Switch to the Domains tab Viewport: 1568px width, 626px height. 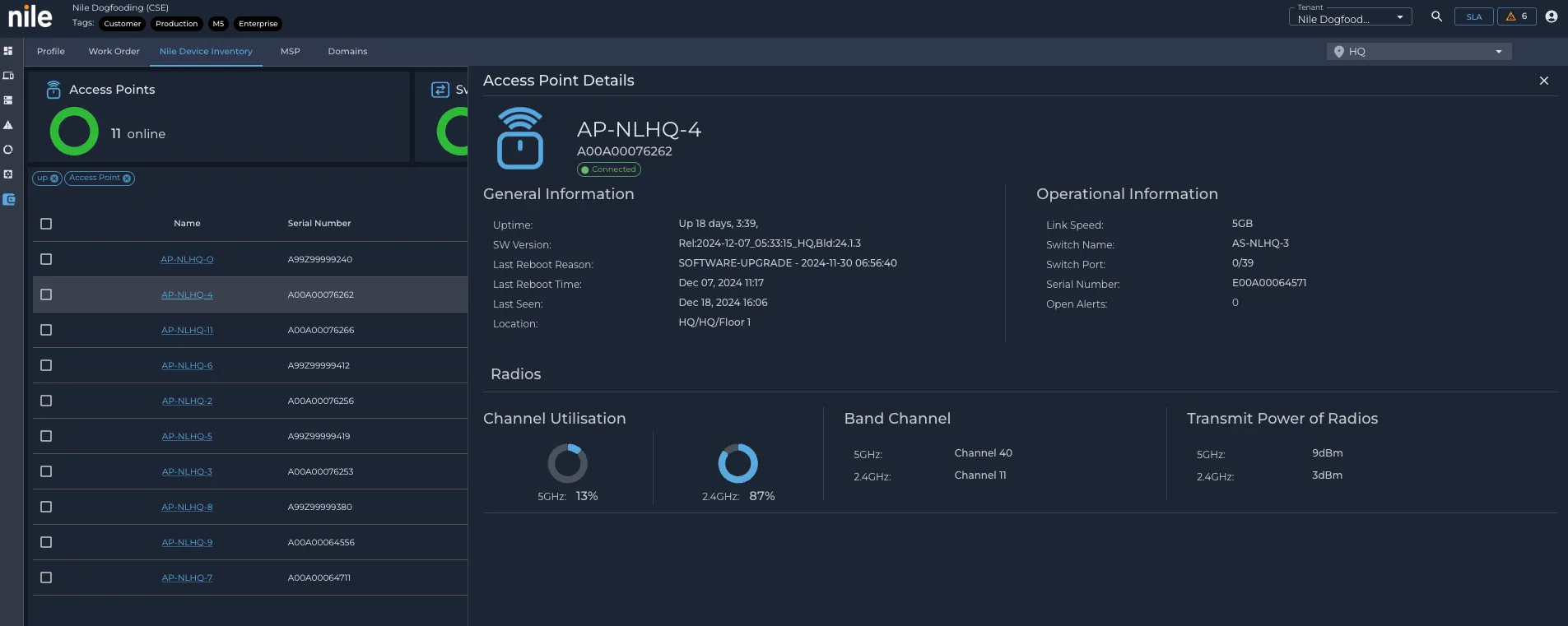348,51
